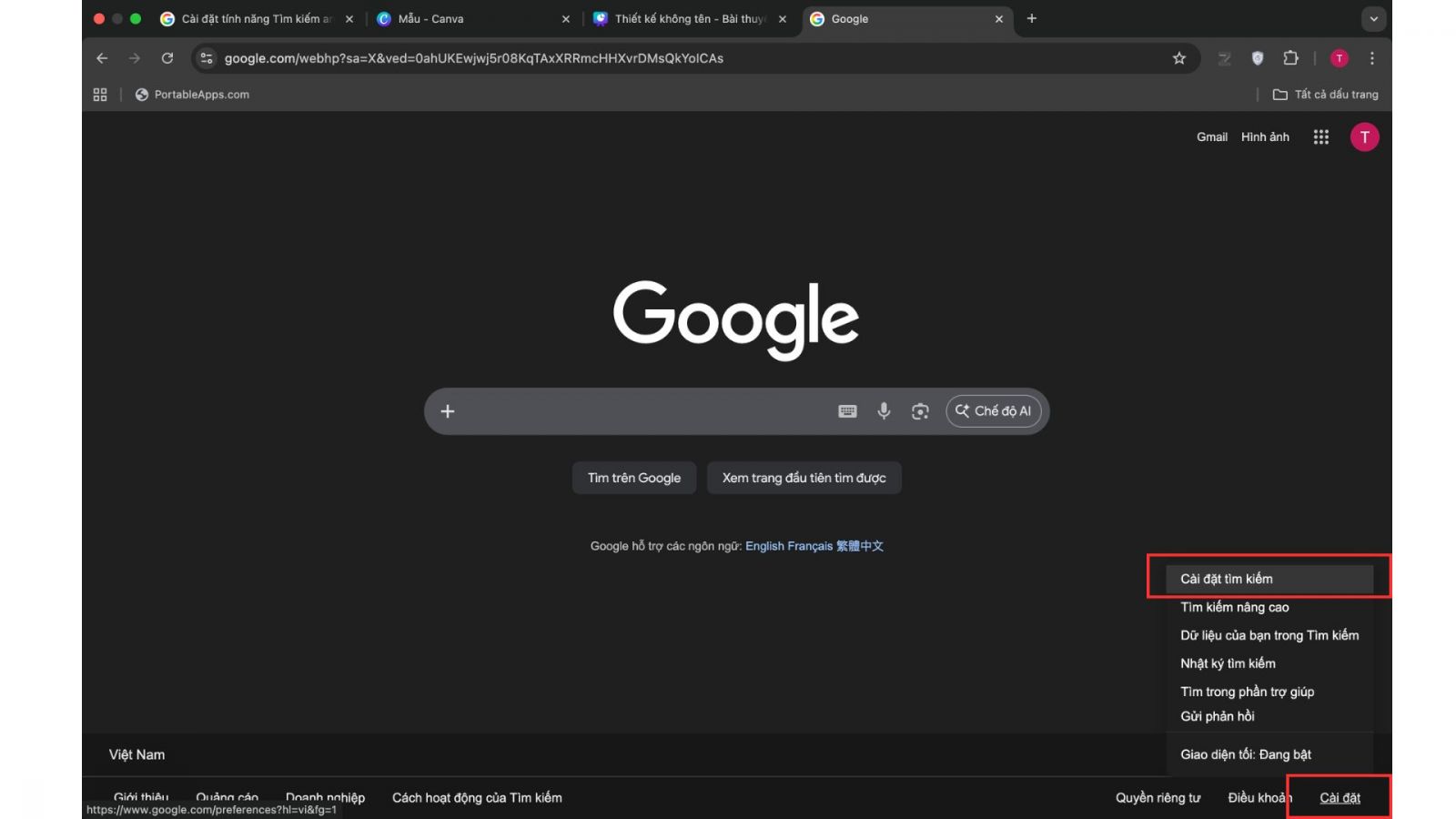This screenshot has height=819, width=1456.
Task: Open the Google apps grid icon
Action: [x=1321, y=137]
